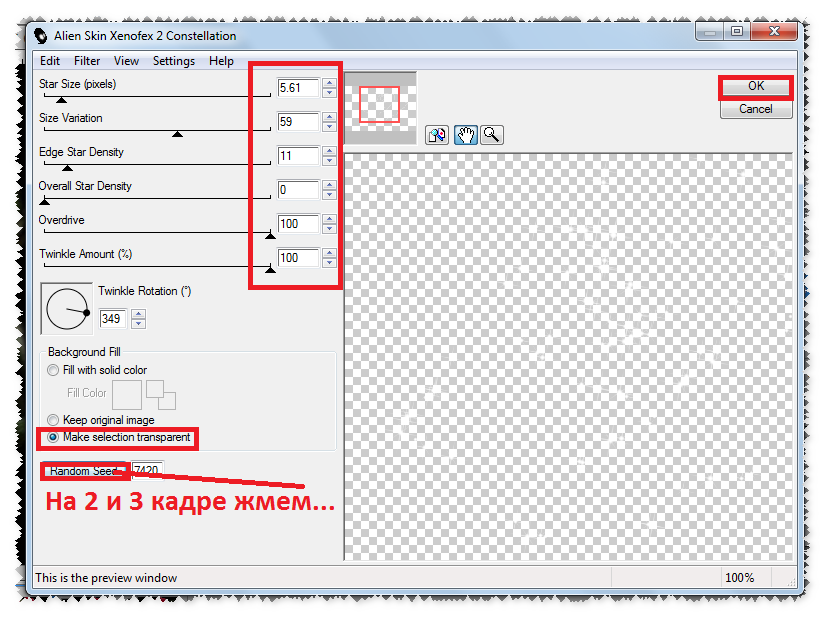The width and height of the screenshot is (826, 618).
Task: Minimize the Constellation dialog window
Action: pyautogui.click(x=710, y=32)
